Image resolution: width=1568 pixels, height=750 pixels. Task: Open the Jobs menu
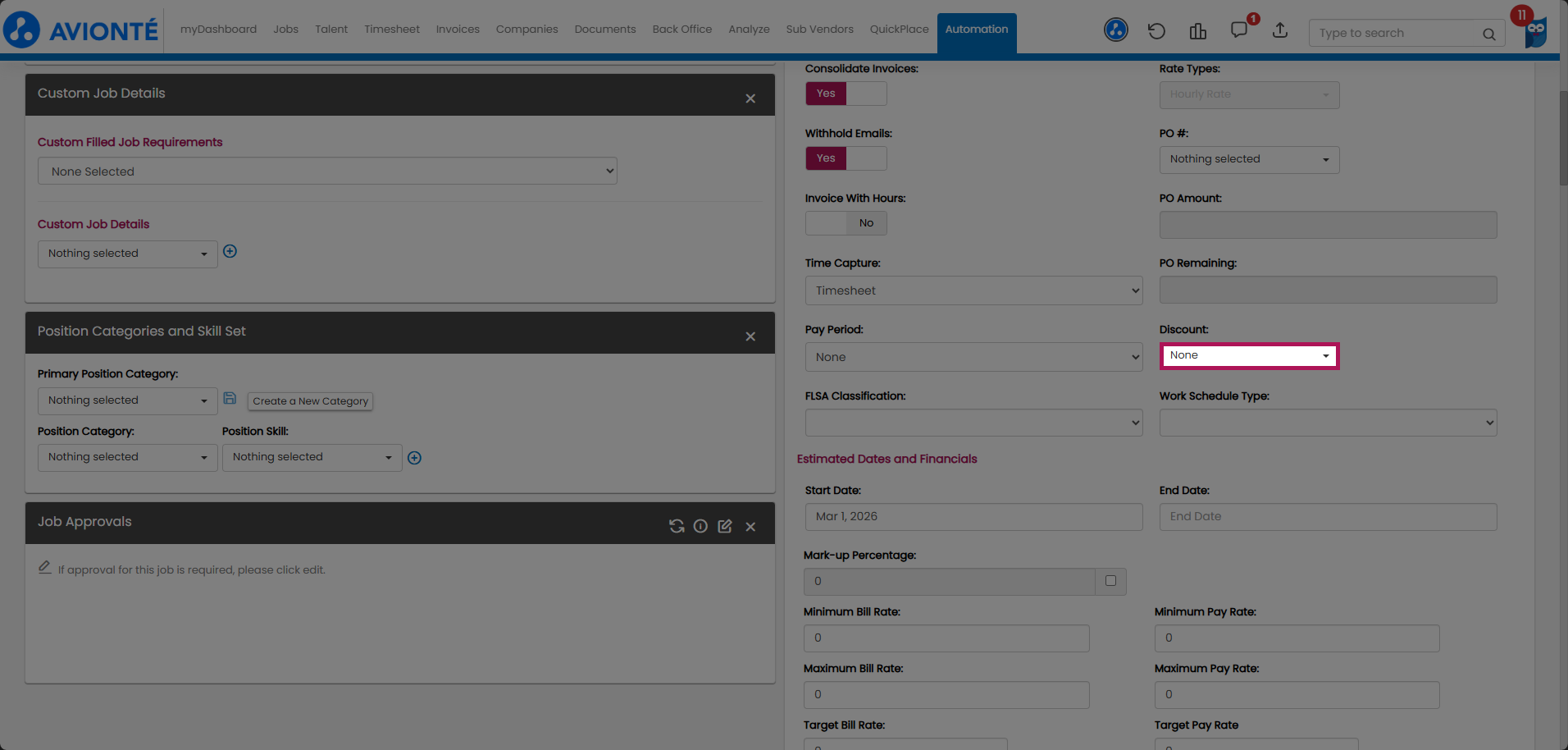(x=286, y=30)
